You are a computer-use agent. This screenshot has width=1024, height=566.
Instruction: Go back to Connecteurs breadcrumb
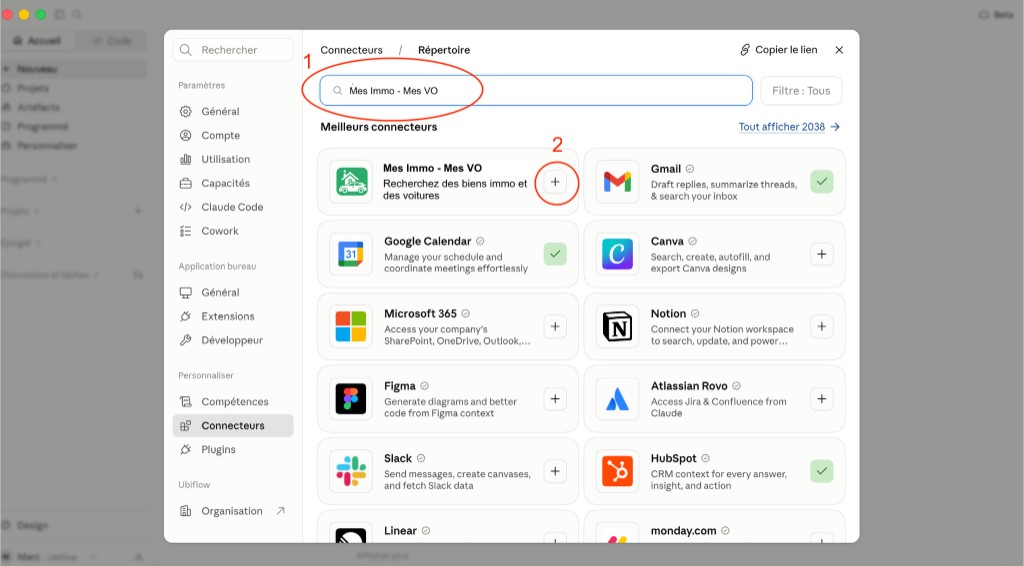tap(351, 50)
